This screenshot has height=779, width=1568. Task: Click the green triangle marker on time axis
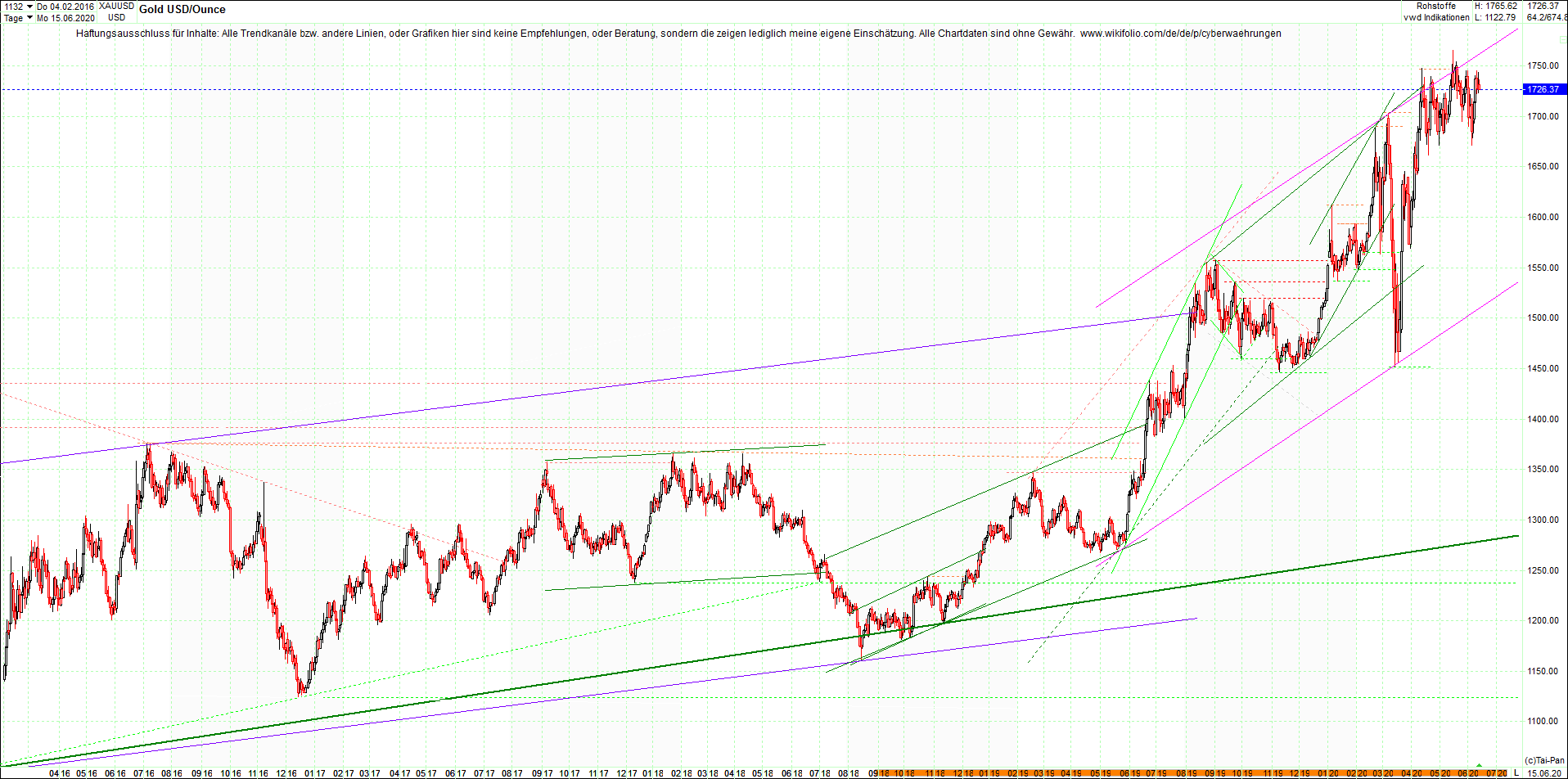[x=1479, y=766]
